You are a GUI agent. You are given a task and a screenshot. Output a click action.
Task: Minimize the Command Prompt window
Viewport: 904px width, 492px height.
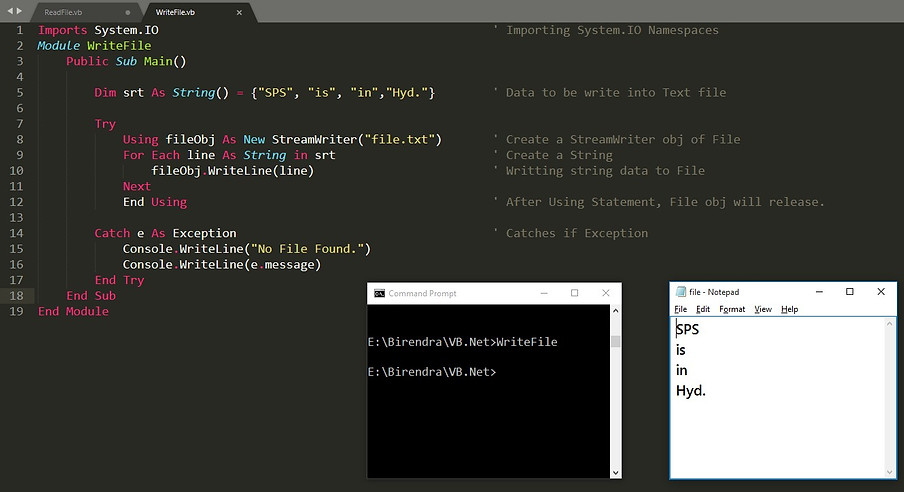tap(544, 293)
